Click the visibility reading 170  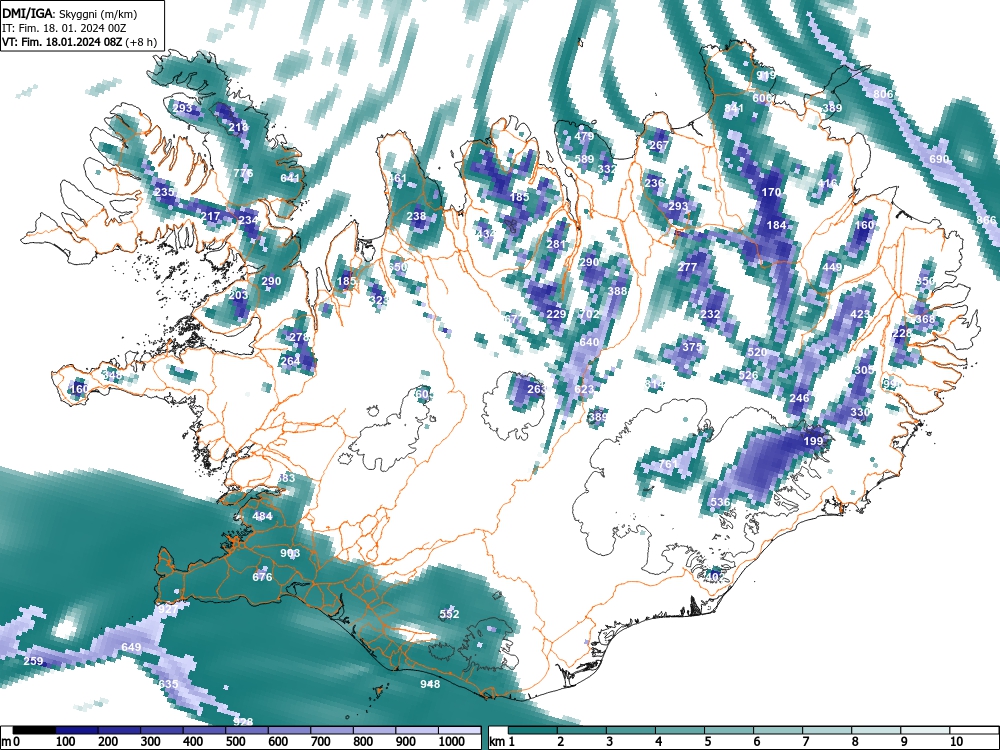[771, 193]
